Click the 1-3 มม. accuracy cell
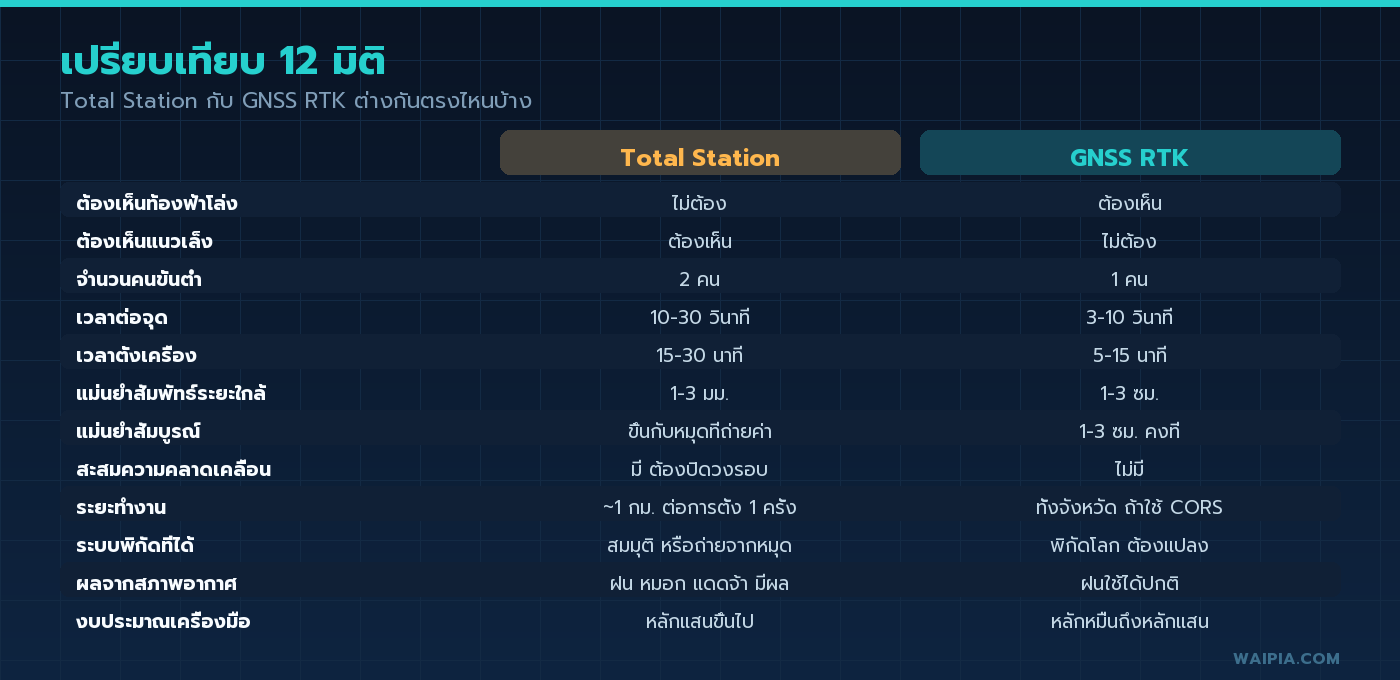 coord(700,394)
